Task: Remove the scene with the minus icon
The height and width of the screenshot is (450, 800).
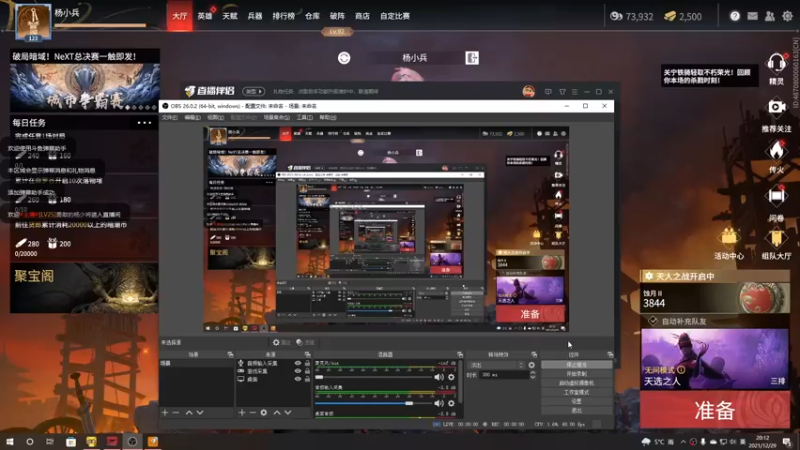Action: point(176,412)
